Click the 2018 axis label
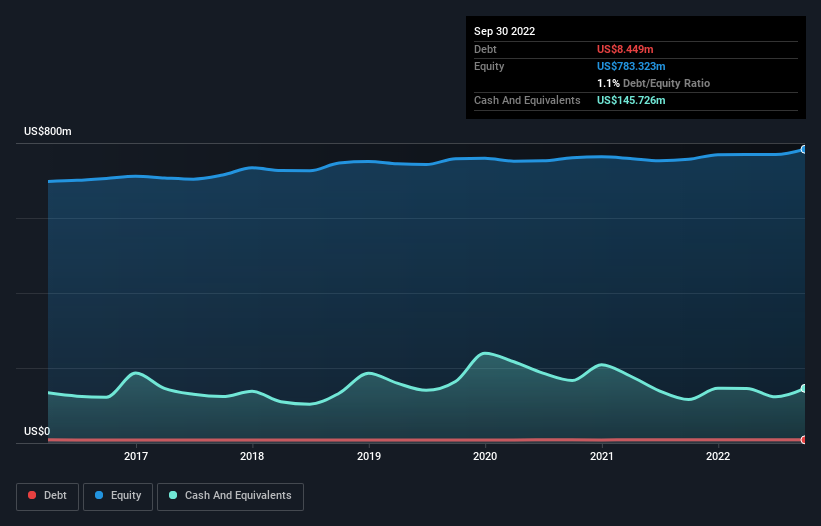This screenshot has height=526, width=821. [x=252, y=456]
